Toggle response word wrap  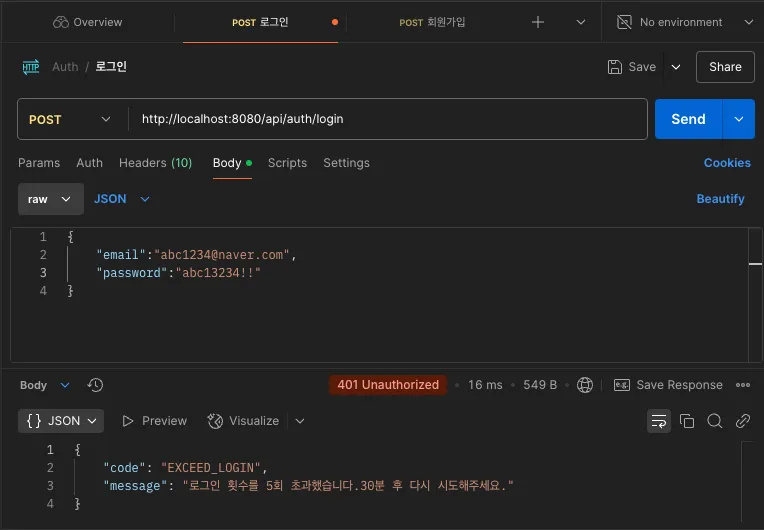pyautogui.click(x=659, y=421)
